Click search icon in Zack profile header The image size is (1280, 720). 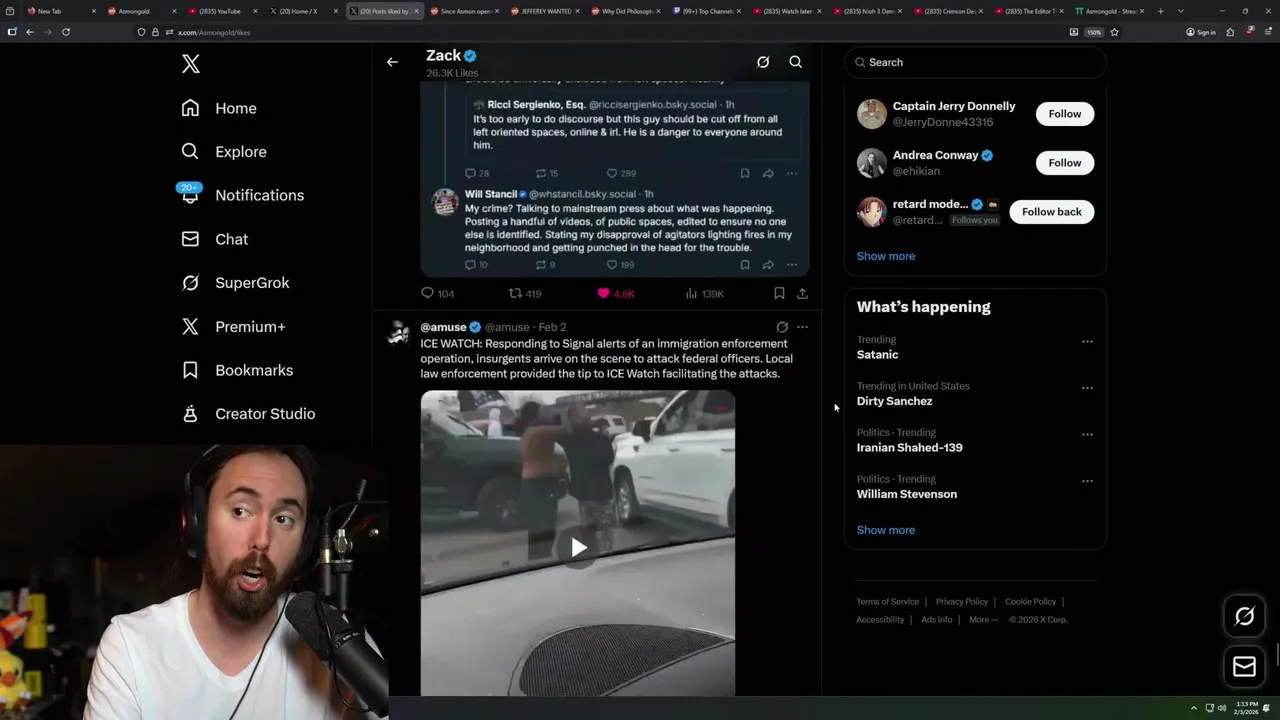pyautogui.click(x=796, y=62)
